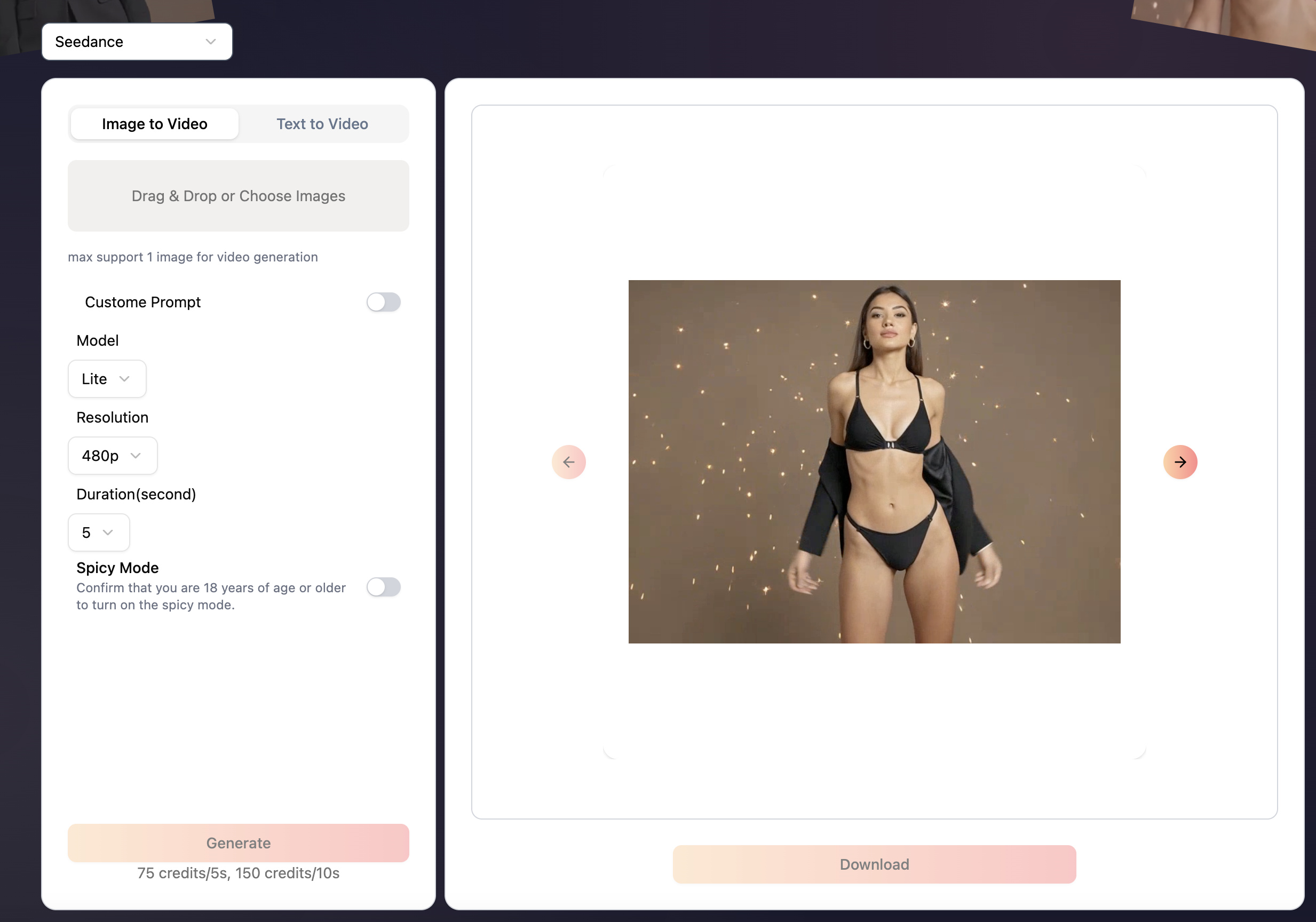
Task: Open the Resolution dropdown set to 480p
Action: [x=113, y=456]
